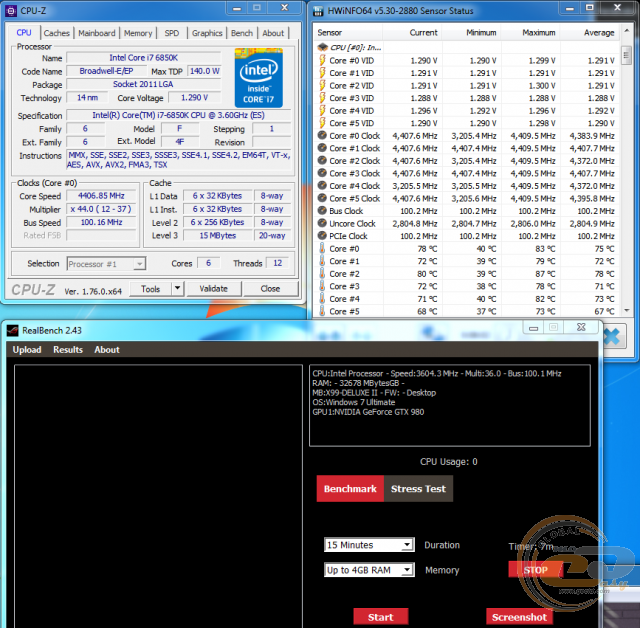Click the Current column header
The image size is (640, 628).
pyautogui.click(x=413, y=33)
